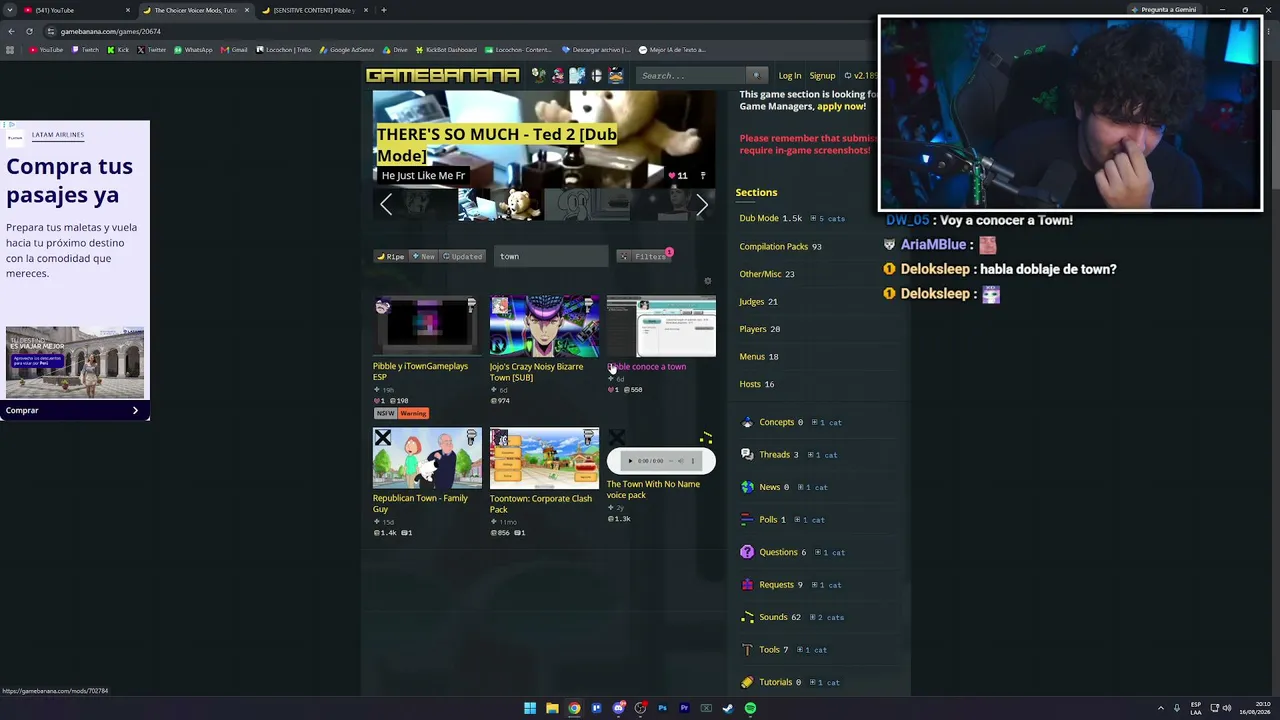Image resolution: width=1280 pixels, height=720 pixels.
Task: Open the Plants vs Zombies game icon
Action: click(539, 75)
